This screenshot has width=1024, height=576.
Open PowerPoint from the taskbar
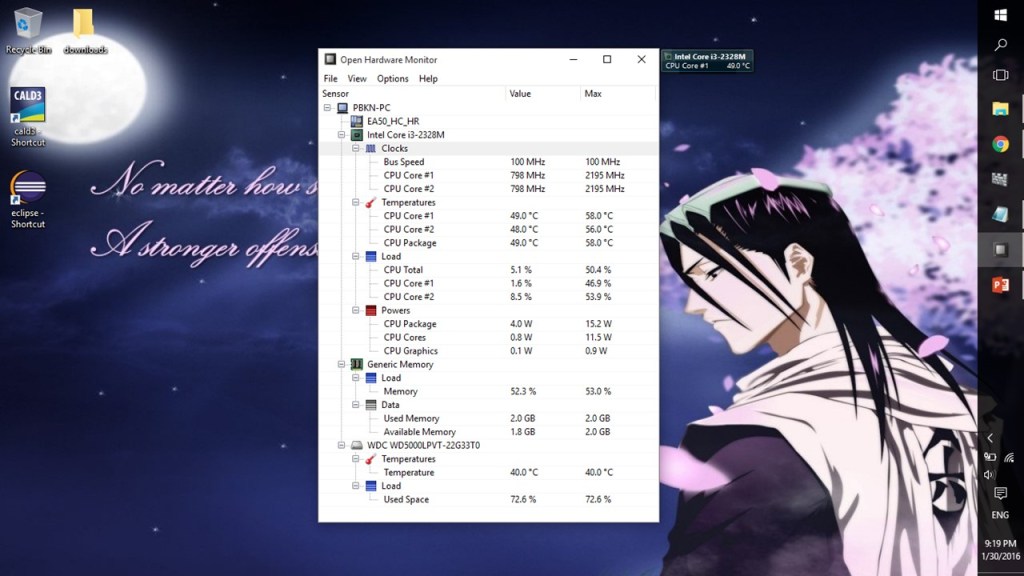(x=1000, y=285)
